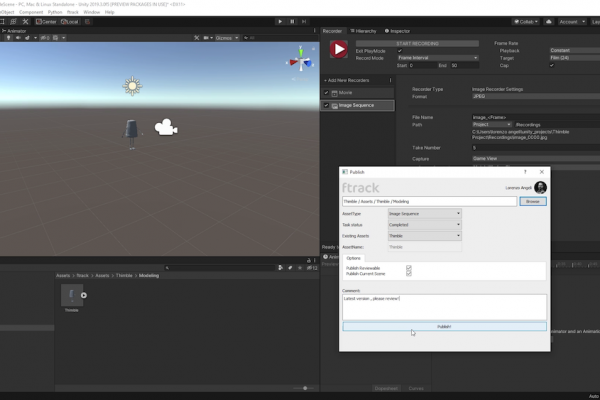The width and height of the screenshot is (600, 400).
Task: Click the Start frame field
Action: point(423,65)
